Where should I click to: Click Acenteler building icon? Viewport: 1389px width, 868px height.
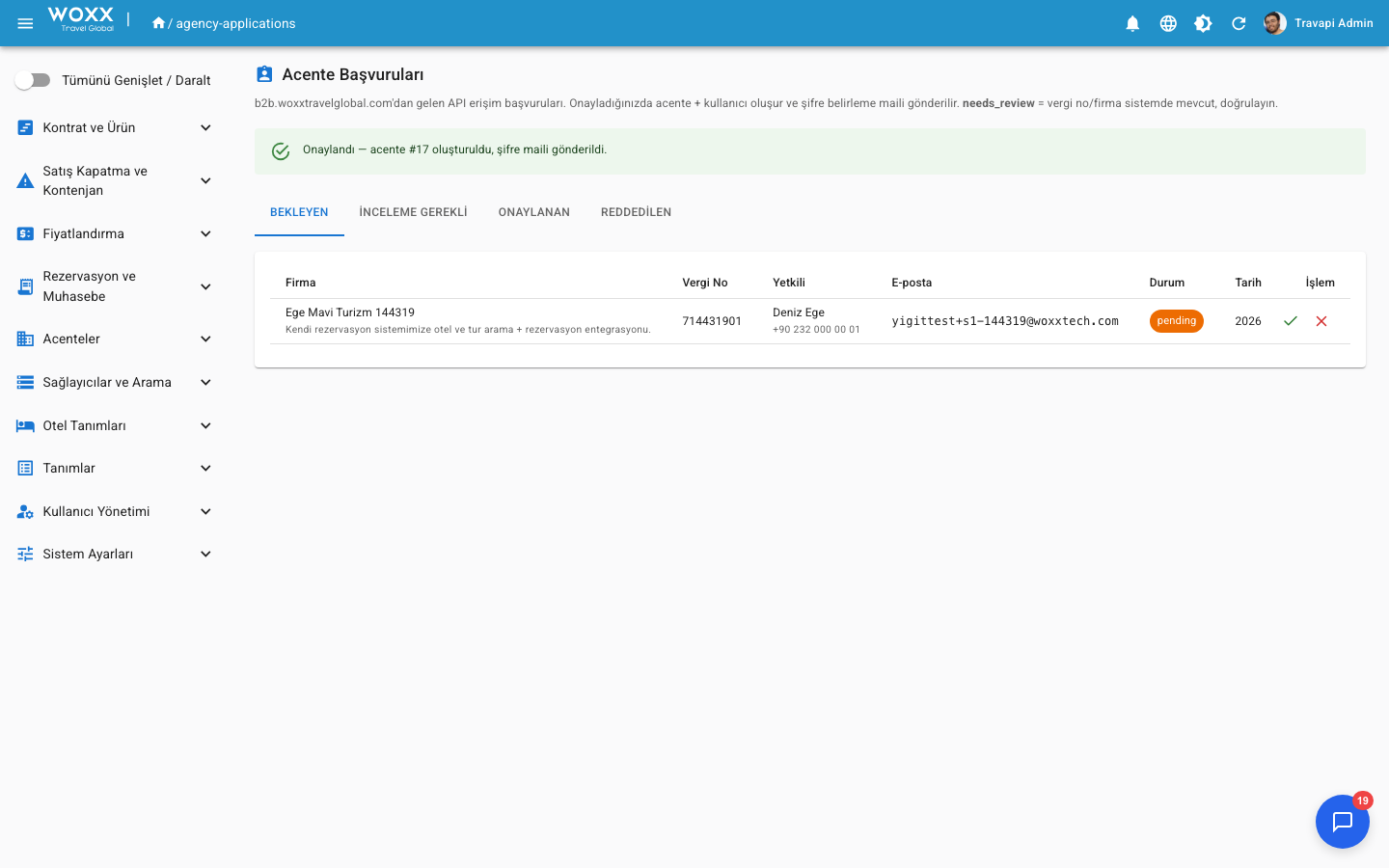pyautogui.click(x=25, y=339)
